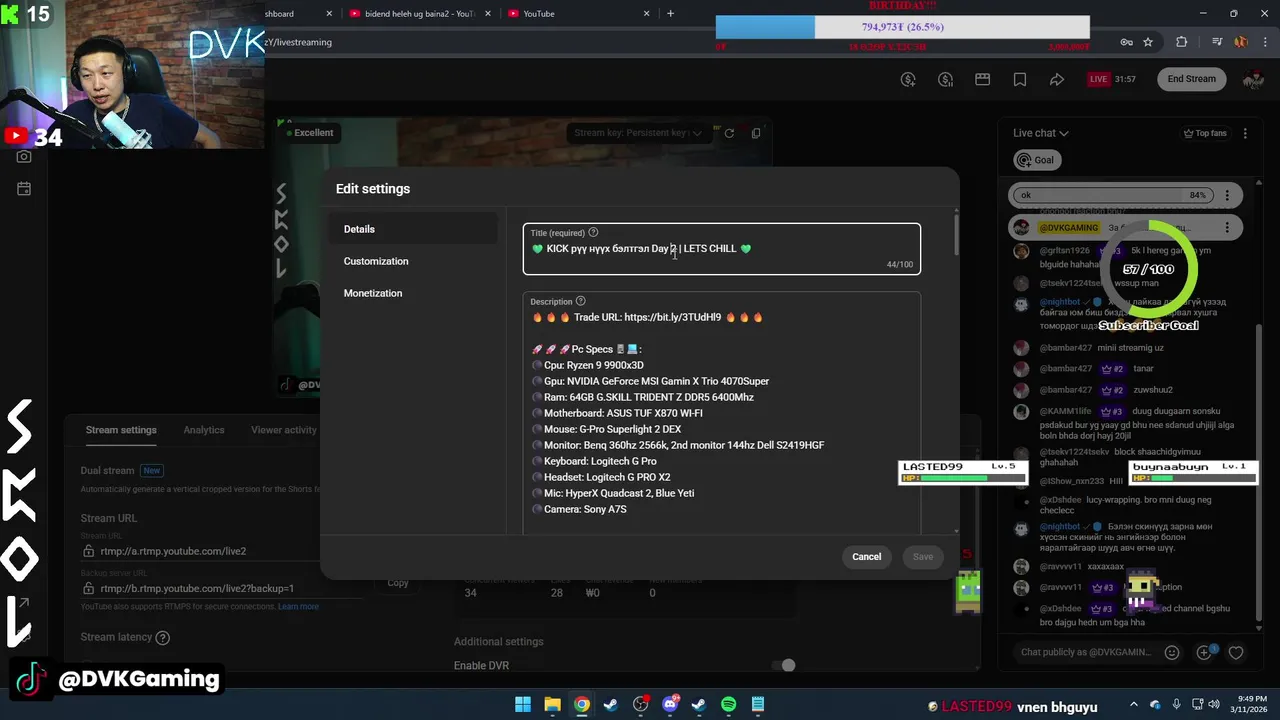Open the clip creation icon in header
Screen dimensions: 1280x720
tap(982, 79)
